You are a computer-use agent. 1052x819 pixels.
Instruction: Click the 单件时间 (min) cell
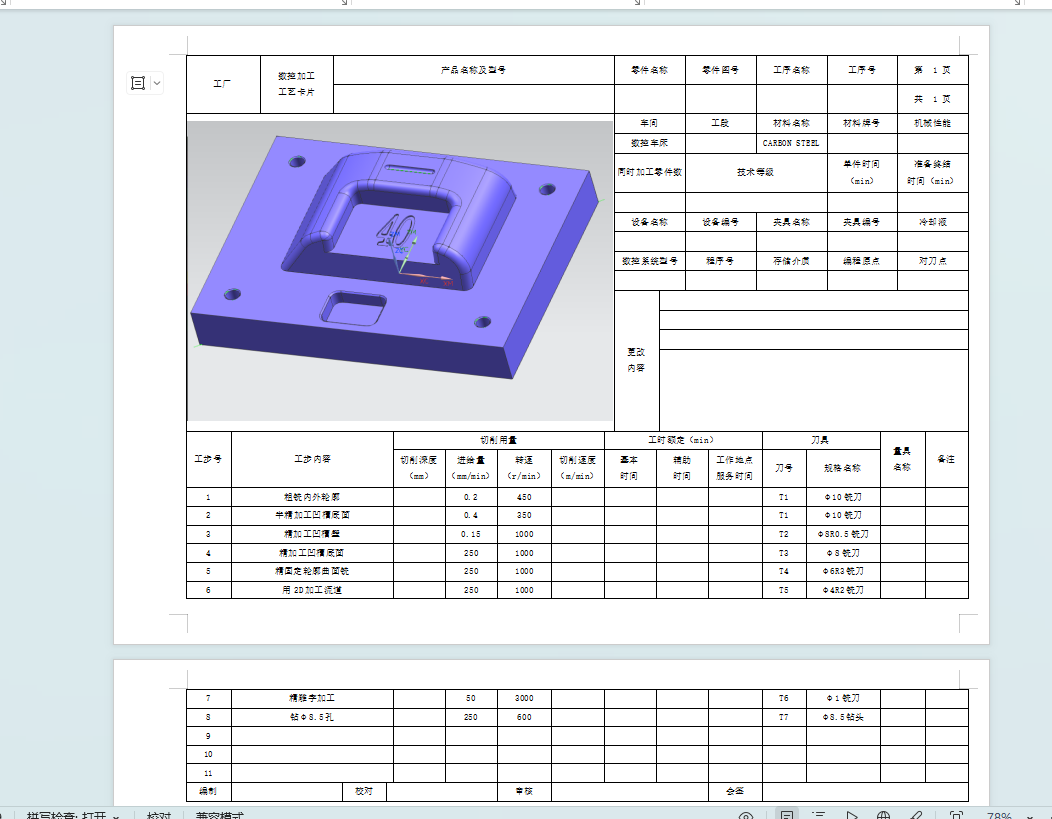pyautogui.click(x=862, y=172)
